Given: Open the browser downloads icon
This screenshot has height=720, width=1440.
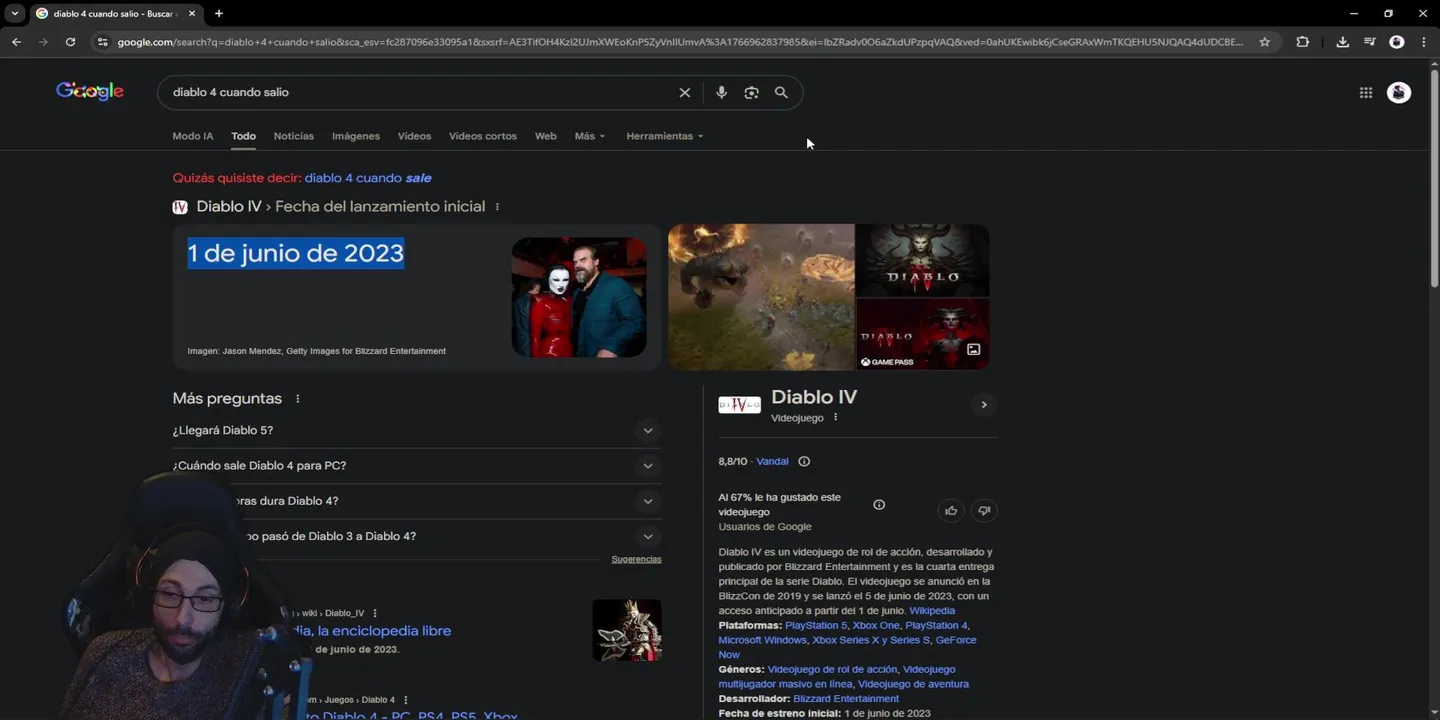Looking at the screenshot, I should tap(1342, 42).
